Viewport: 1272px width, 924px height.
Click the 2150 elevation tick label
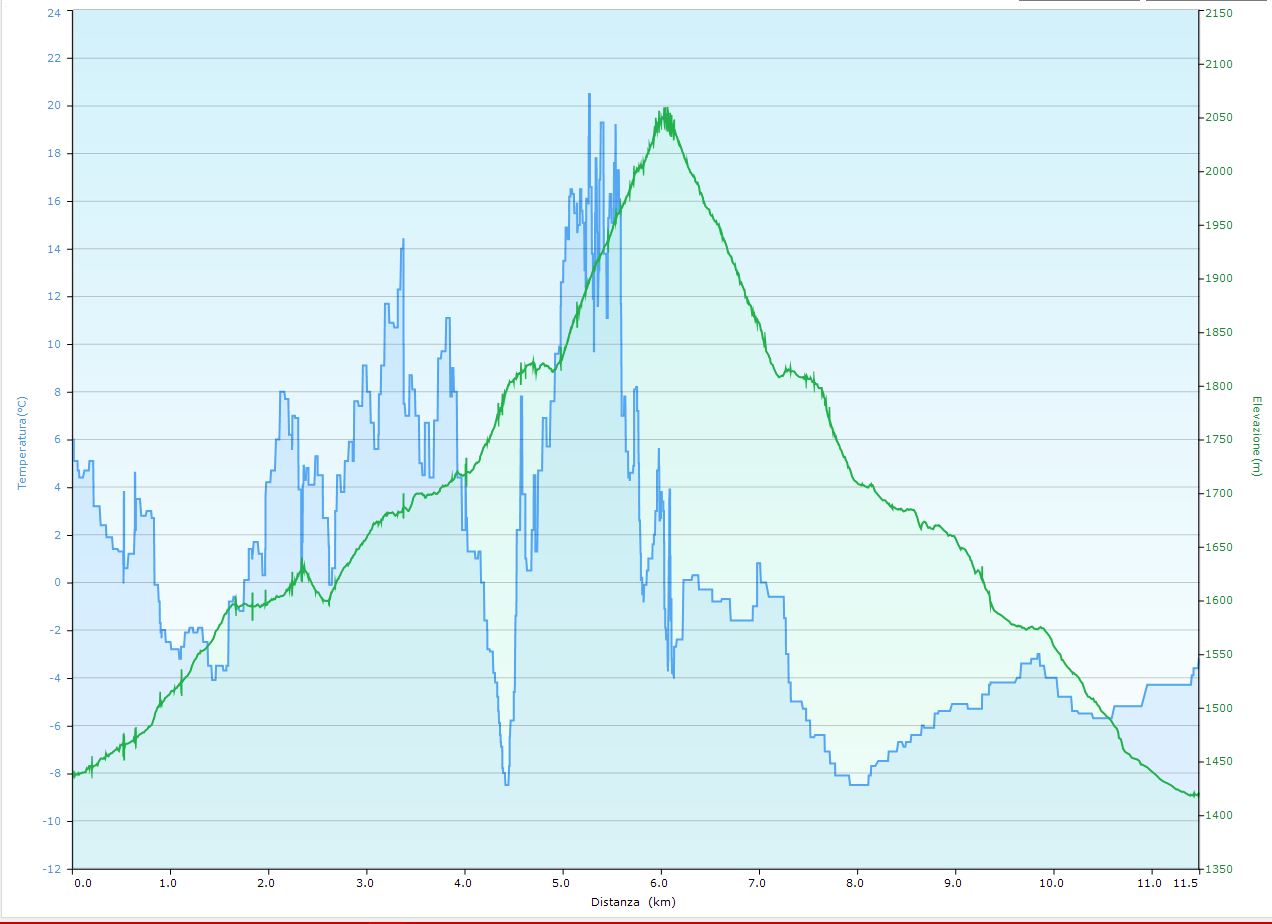(x=1218, y=13)
